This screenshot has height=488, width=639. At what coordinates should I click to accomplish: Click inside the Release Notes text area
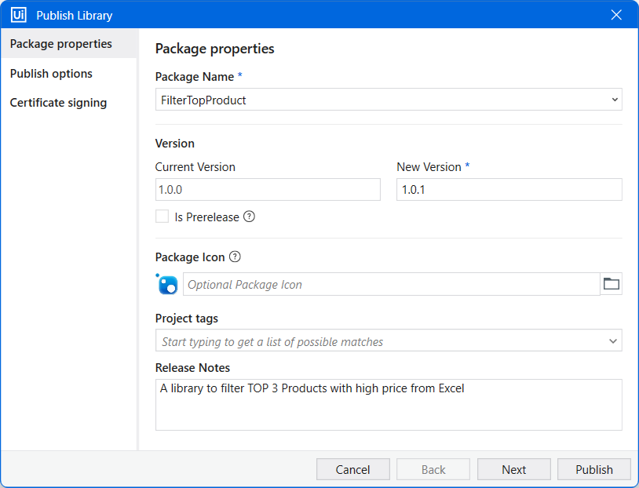(389, 405)
